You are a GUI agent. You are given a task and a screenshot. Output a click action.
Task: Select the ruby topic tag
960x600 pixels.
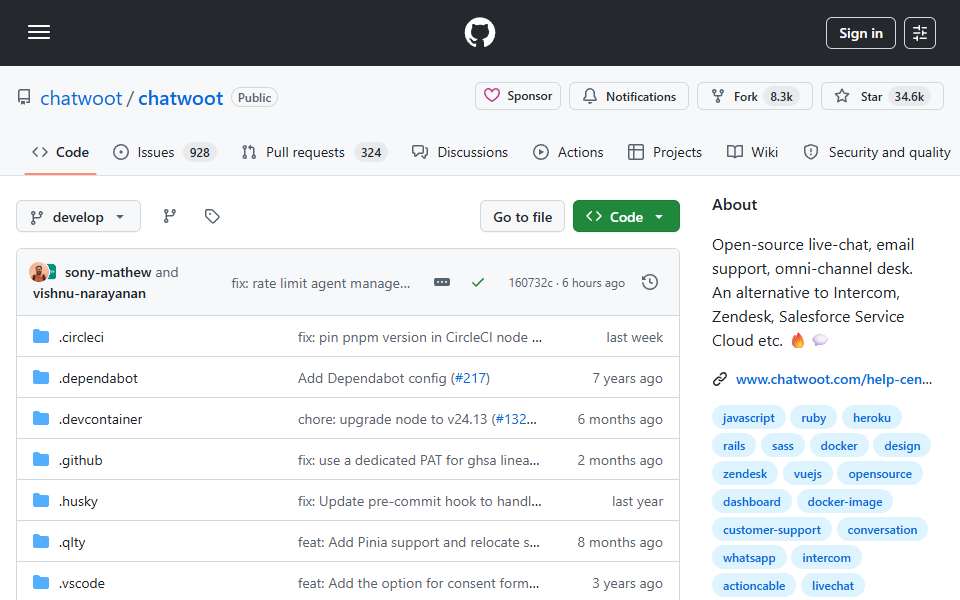pyautogui.click(x=814, y=418)
